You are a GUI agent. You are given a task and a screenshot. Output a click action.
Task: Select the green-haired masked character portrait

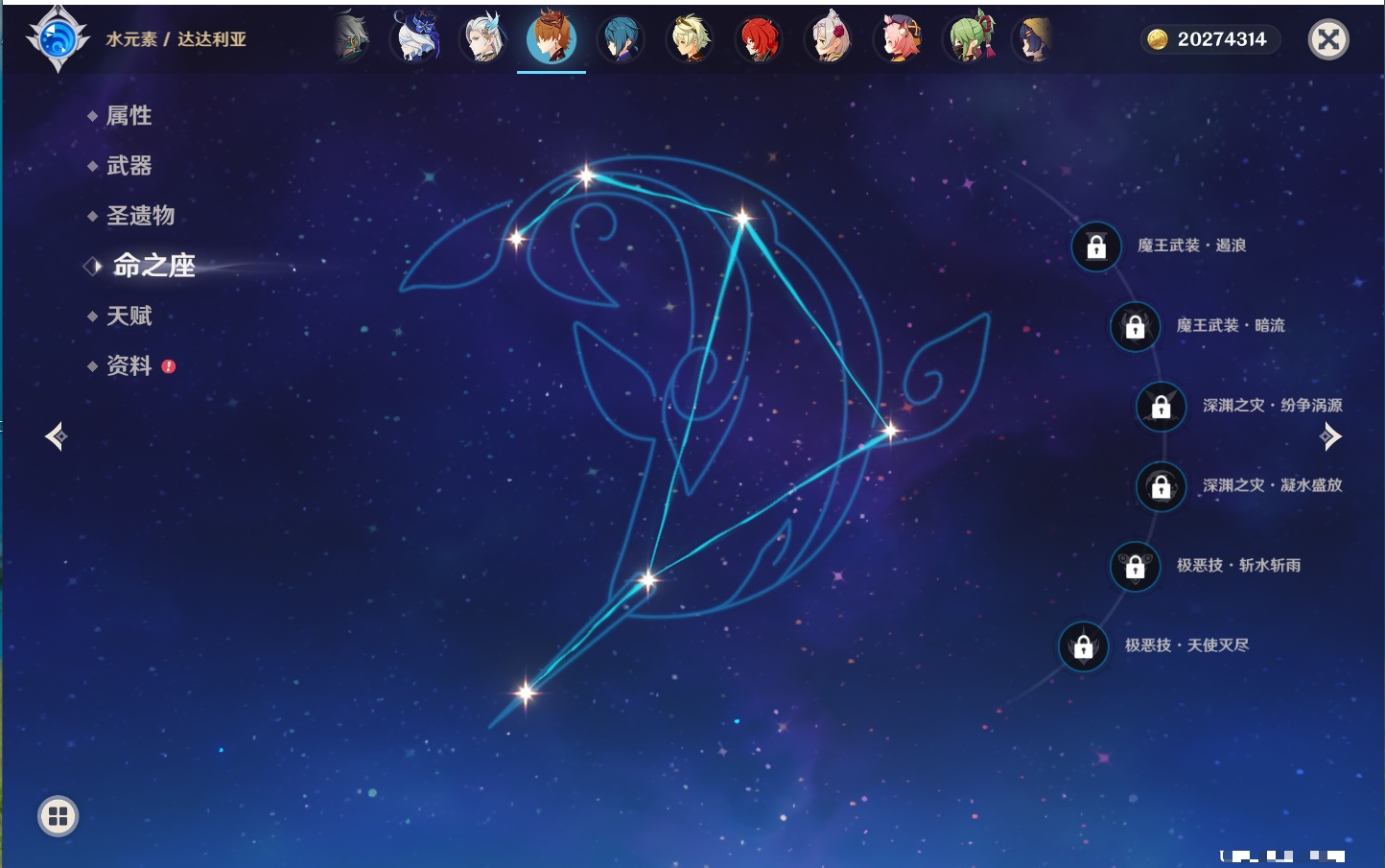[x=969, y=39]
